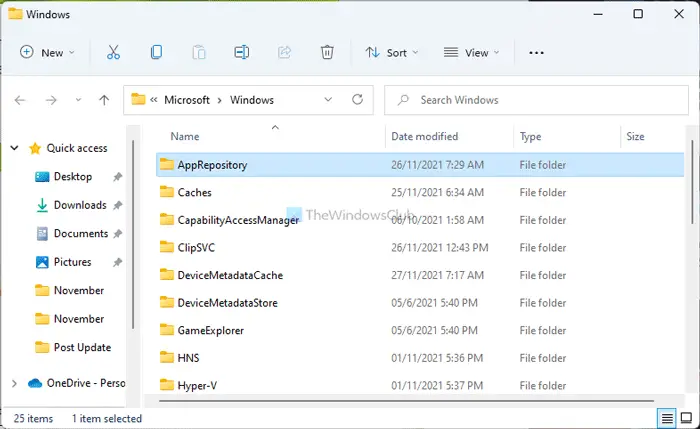Click the navigation pane scrollbar

click(133, 235)
